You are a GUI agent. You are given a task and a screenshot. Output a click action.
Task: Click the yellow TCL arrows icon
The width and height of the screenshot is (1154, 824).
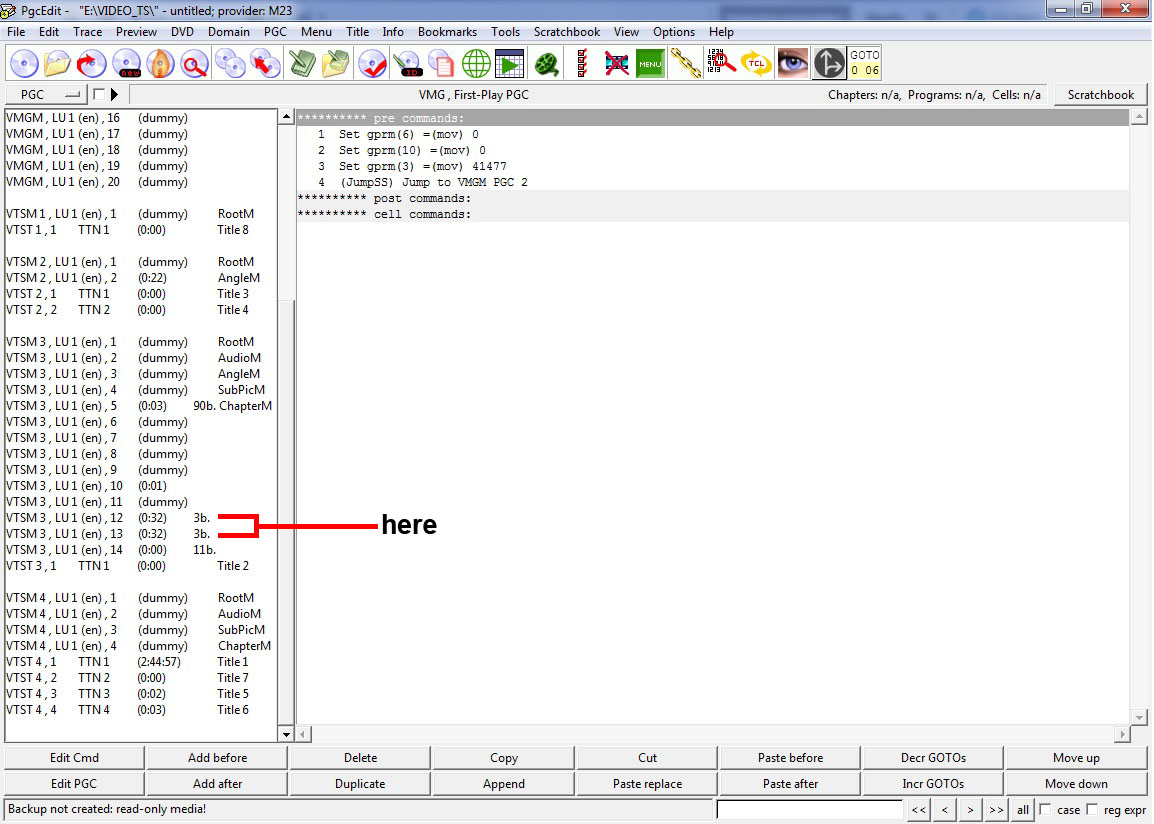point(756,64)
